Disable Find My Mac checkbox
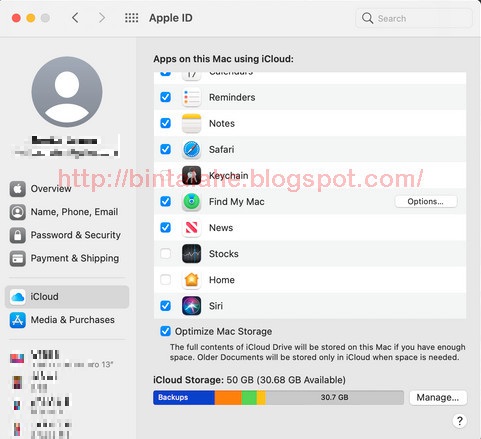This screenshot has width=481, height=439. pyautogui.click(x=165, y=201)
